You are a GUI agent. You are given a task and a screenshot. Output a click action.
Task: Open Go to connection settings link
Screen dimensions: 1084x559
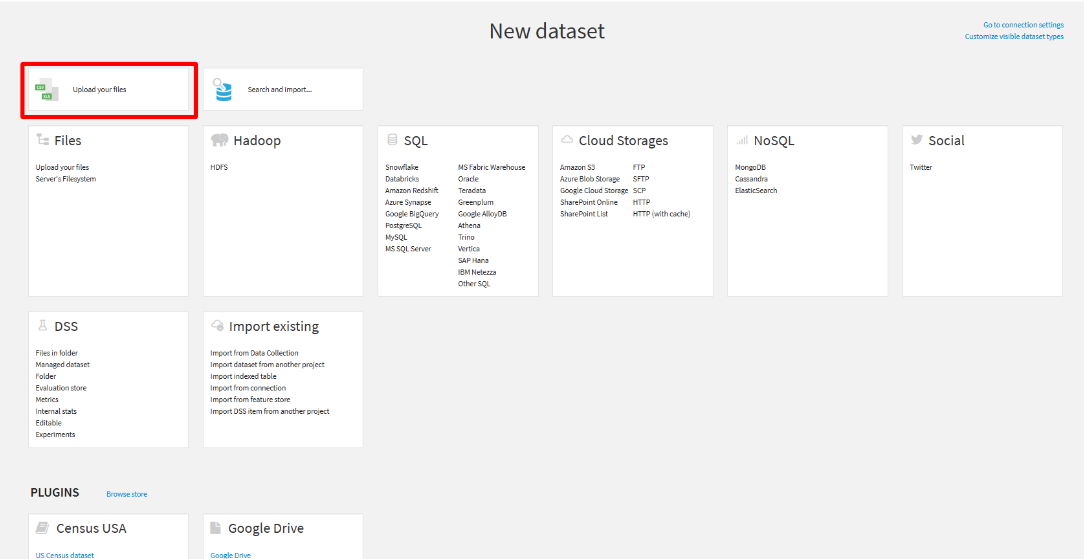coord(1023,25)
